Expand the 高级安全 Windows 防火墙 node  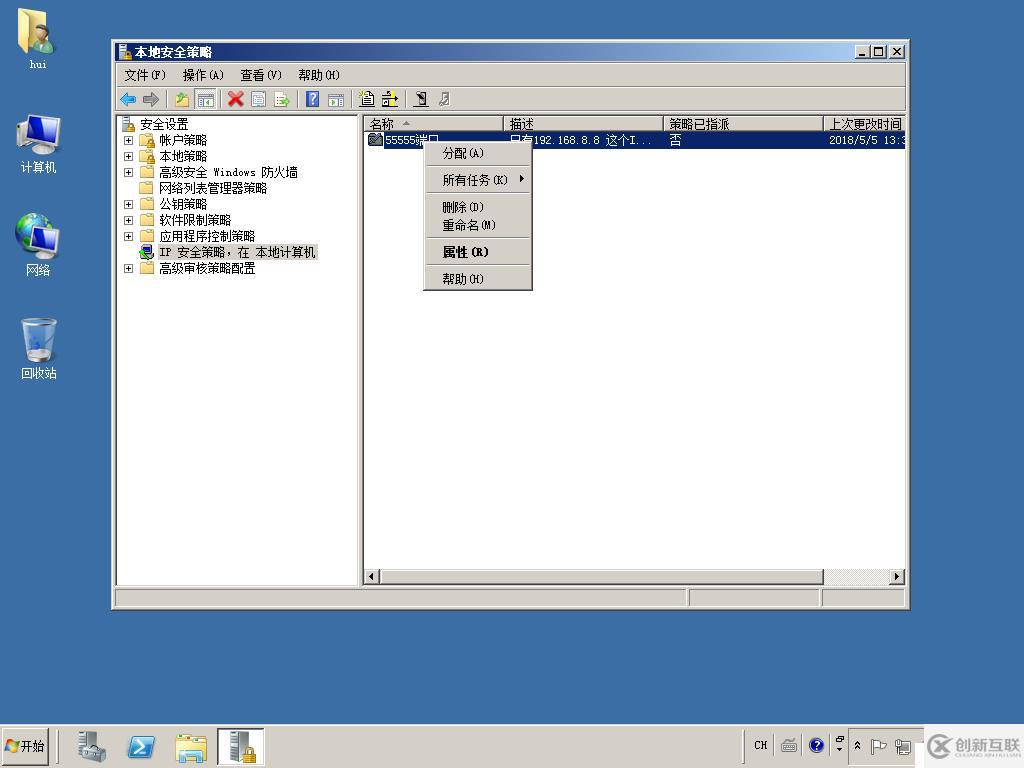point(128,173)
